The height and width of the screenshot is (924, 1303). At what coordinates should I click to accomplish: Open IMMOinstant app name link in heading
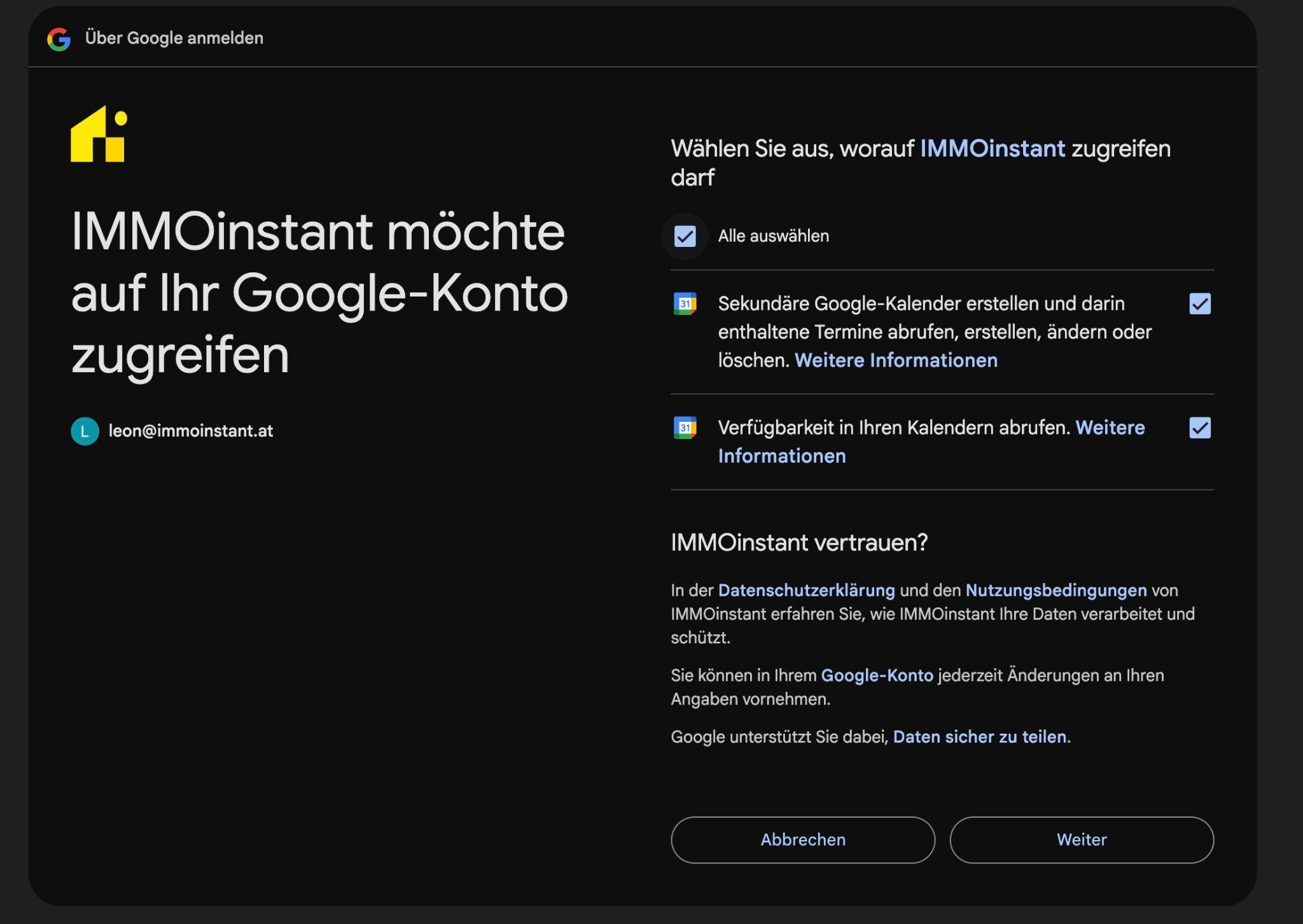992,149
